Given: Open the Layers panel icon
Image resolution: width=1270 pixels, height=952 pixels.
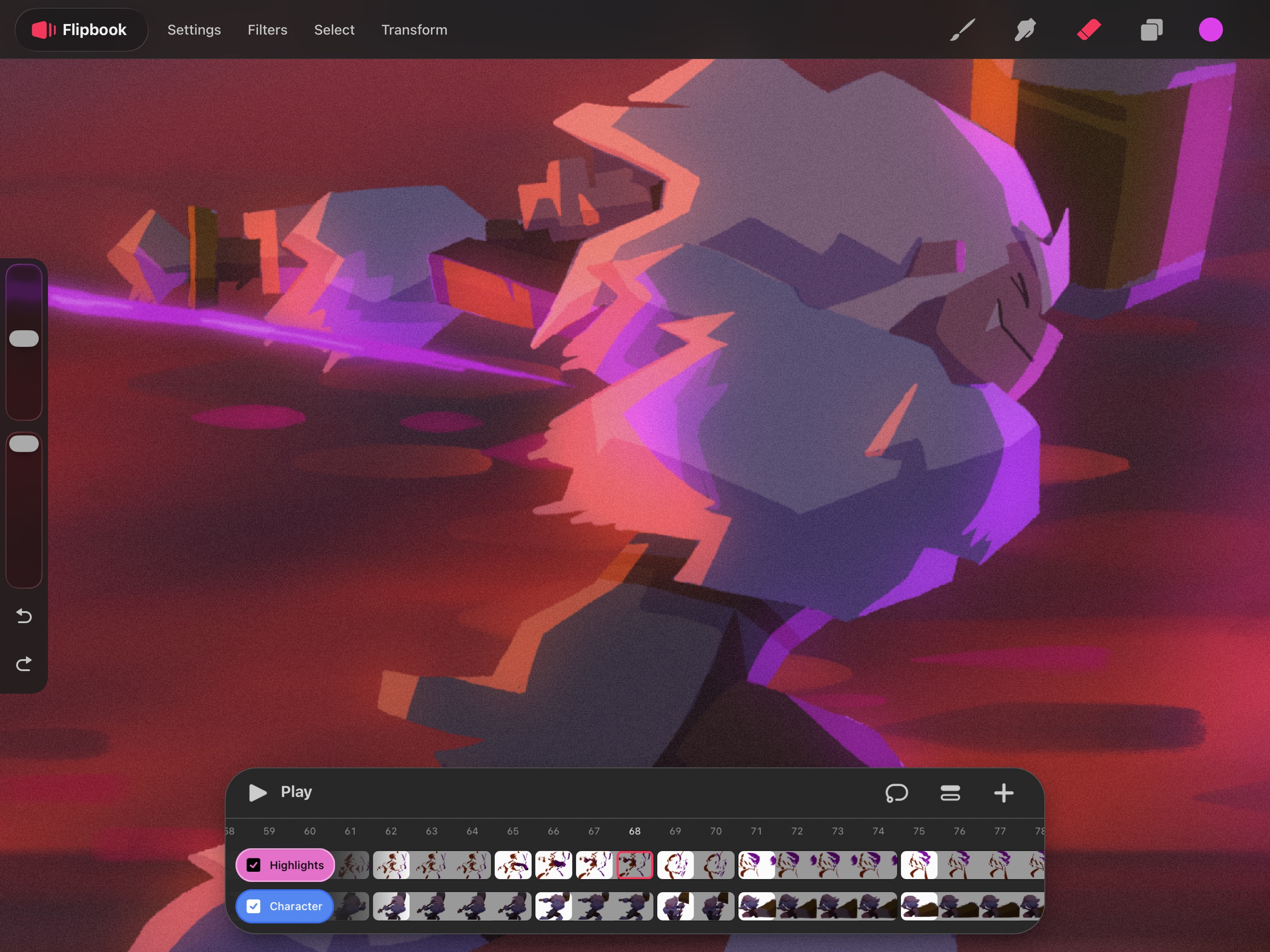Looking at the screenshot, I should pos(1151,30).
